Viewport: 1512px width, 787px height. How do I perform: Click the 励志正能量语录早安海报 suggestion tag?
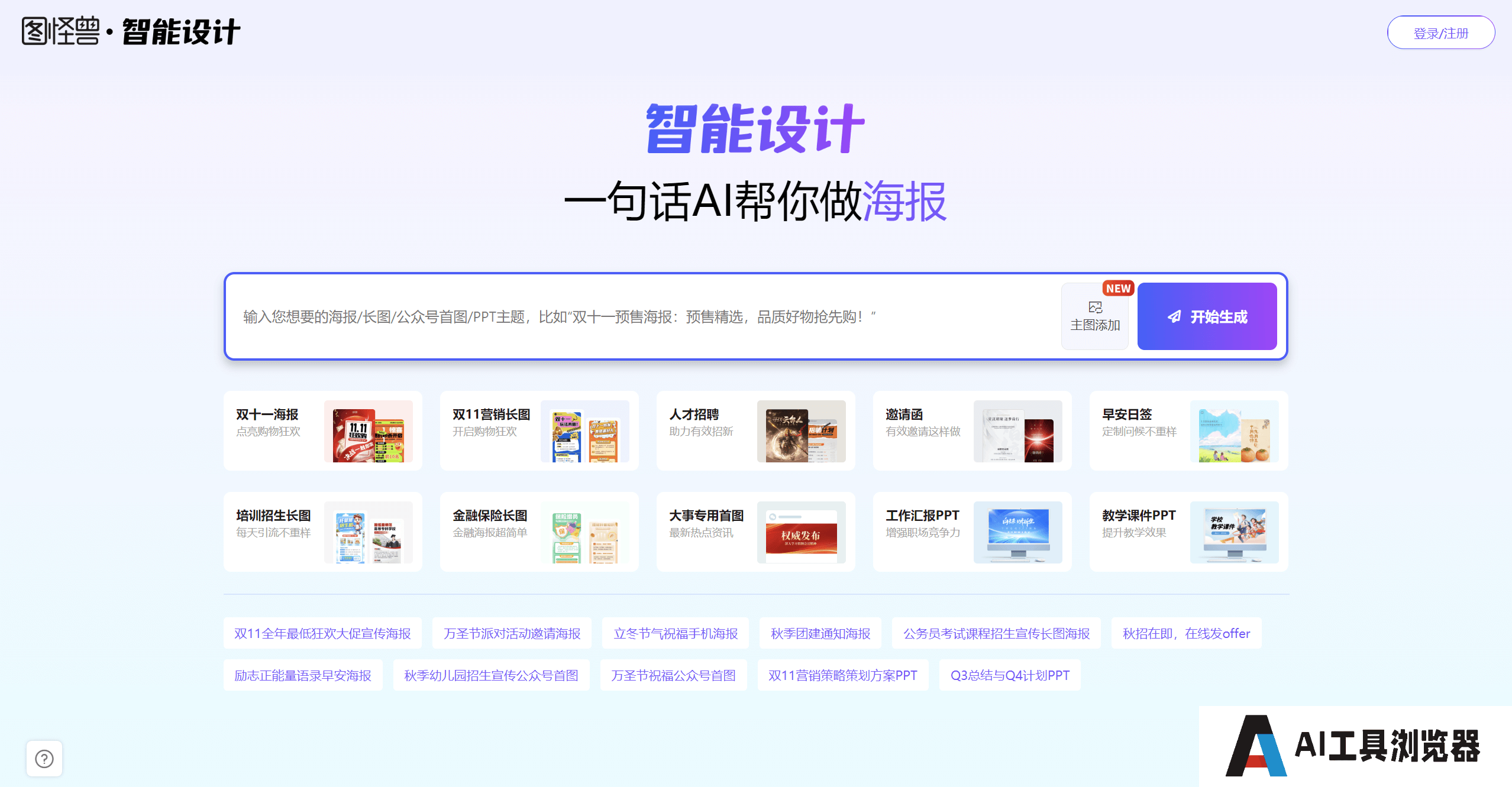click(x=303, y=675)
